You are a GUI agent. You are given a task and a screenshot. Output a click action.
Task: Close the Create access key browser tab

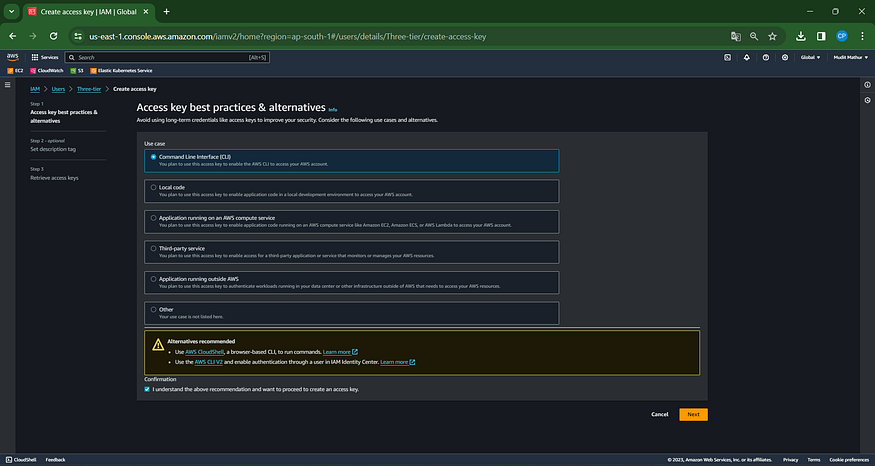[x=146, y=12]
